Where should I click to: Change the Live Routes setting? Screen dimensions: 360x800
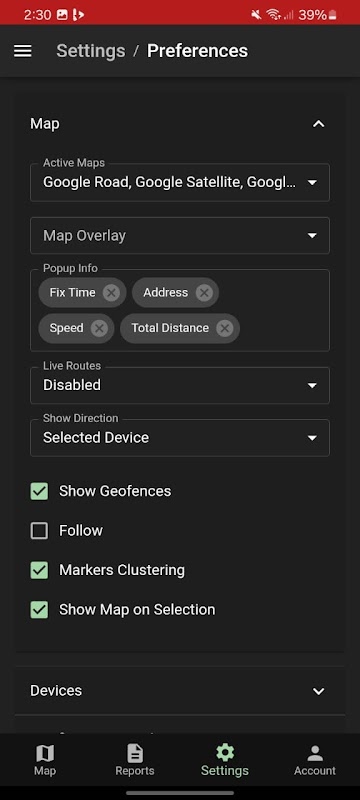(180, 385)
